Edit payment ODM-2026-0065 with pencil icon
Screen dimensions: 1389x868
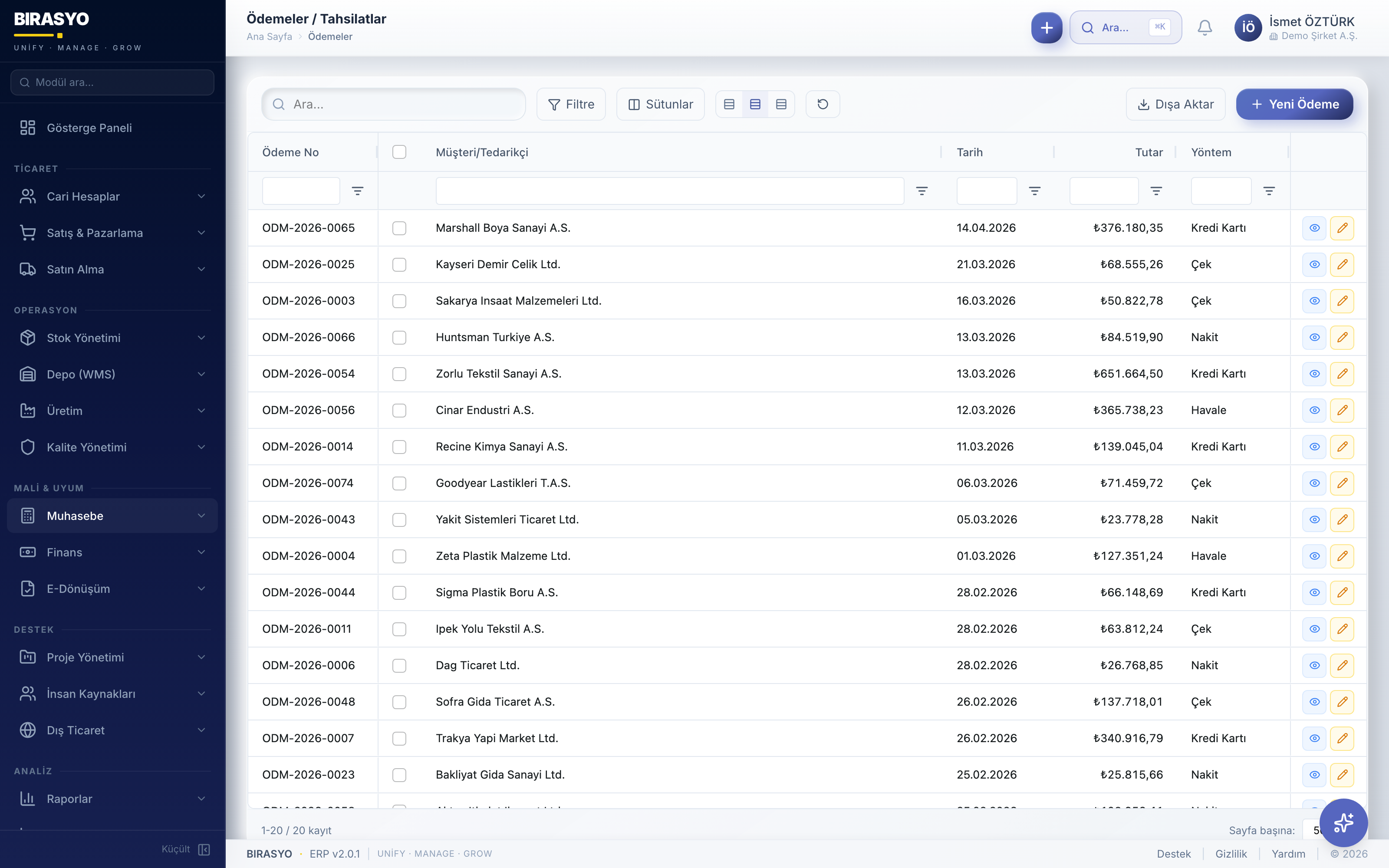(x=1342, y=228)
